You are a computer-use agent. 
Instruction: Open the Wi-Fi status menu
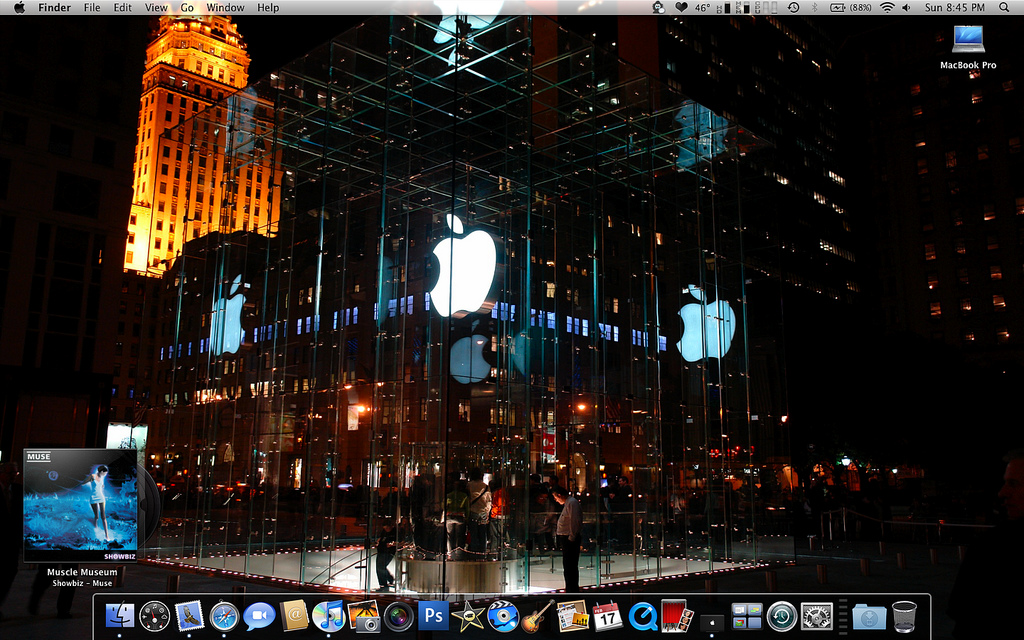pos(887,7)
